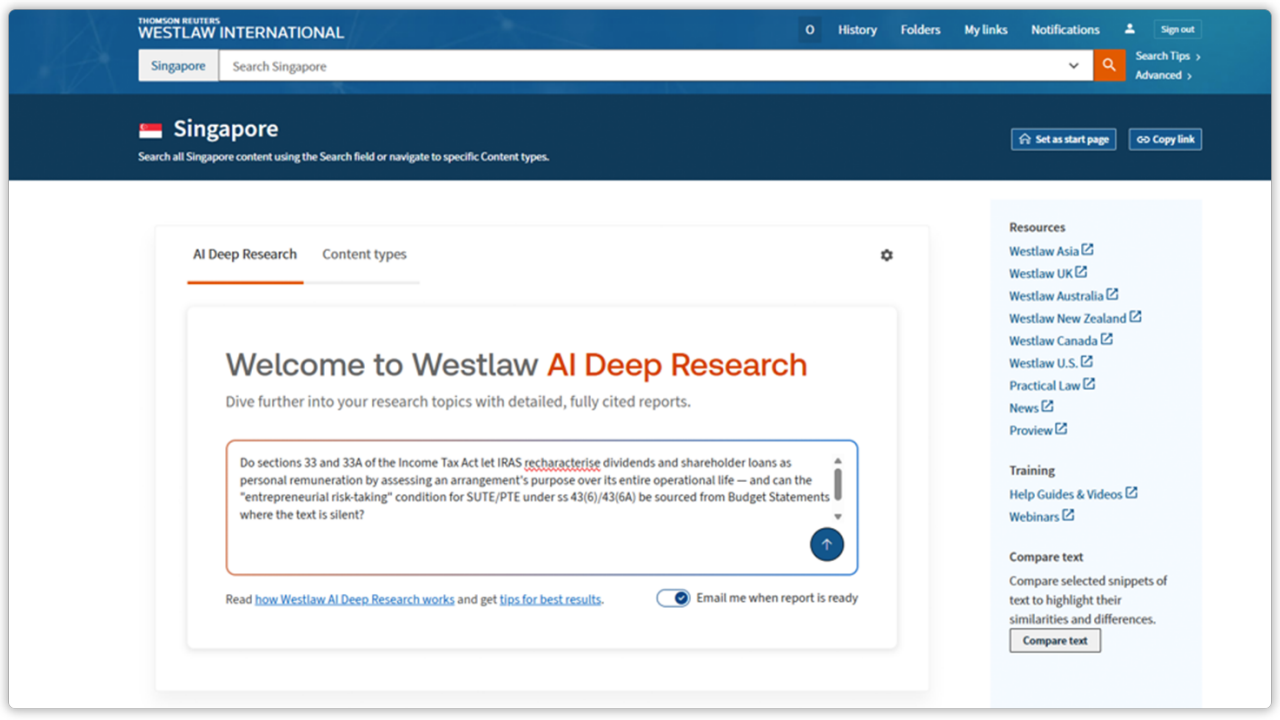Open Westlaw Canada resource link
This screenshot has height=720, width=1280.
tap(1061, 341)
